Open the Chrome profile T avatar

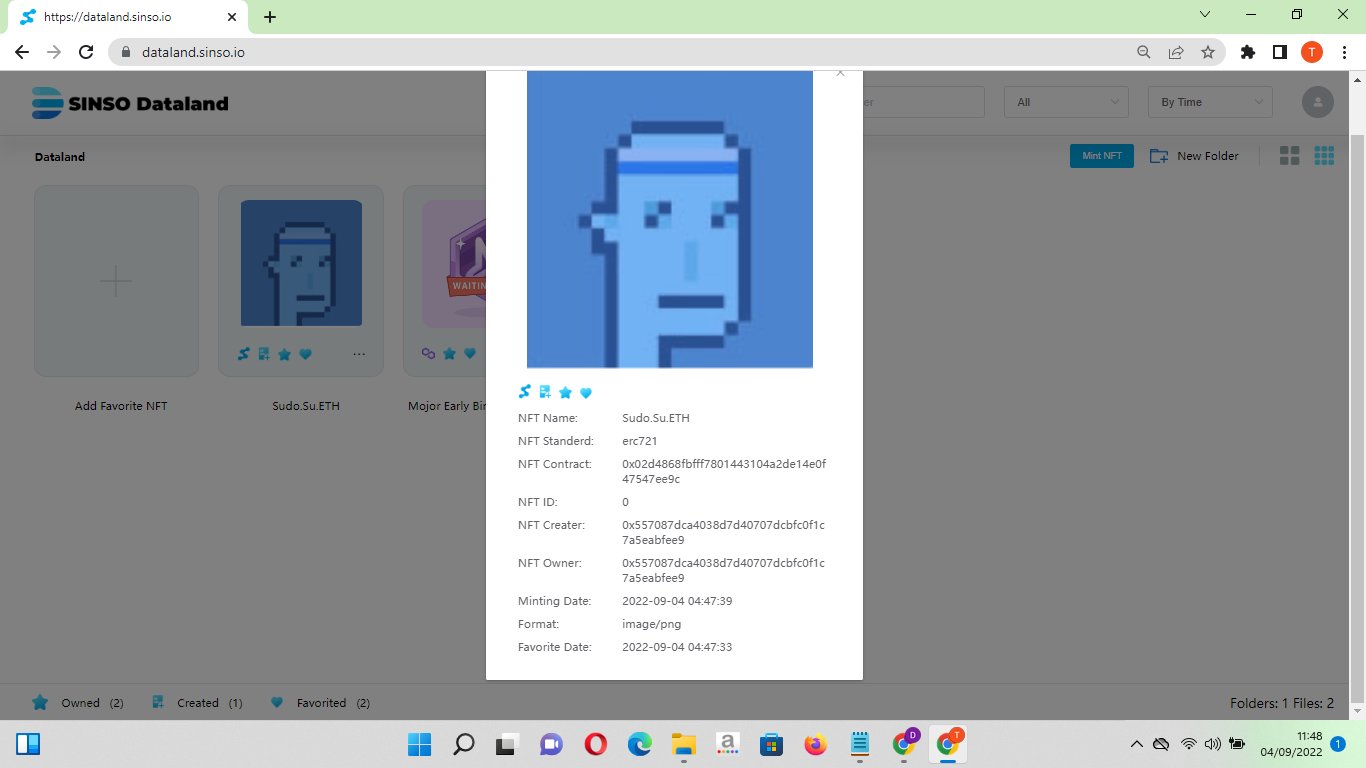(1311, 52)
